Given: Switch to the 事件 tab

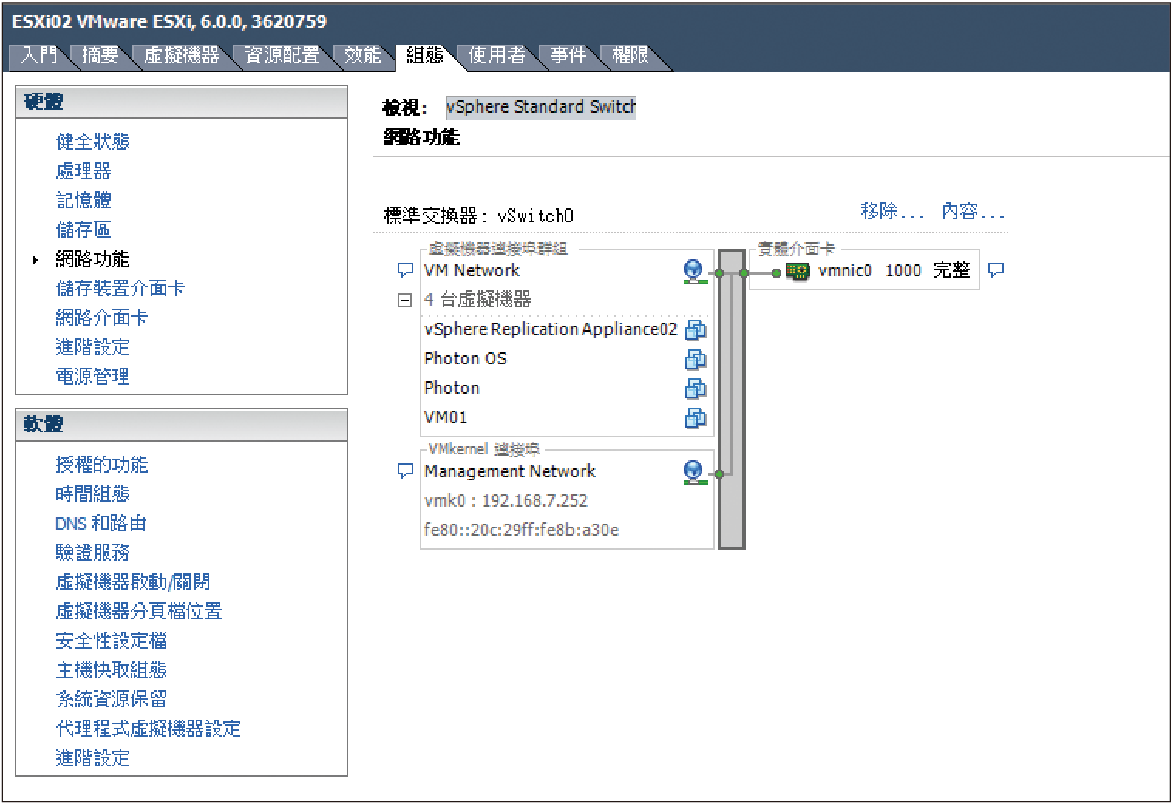Looking at the screenshot, I should [568, 55].
